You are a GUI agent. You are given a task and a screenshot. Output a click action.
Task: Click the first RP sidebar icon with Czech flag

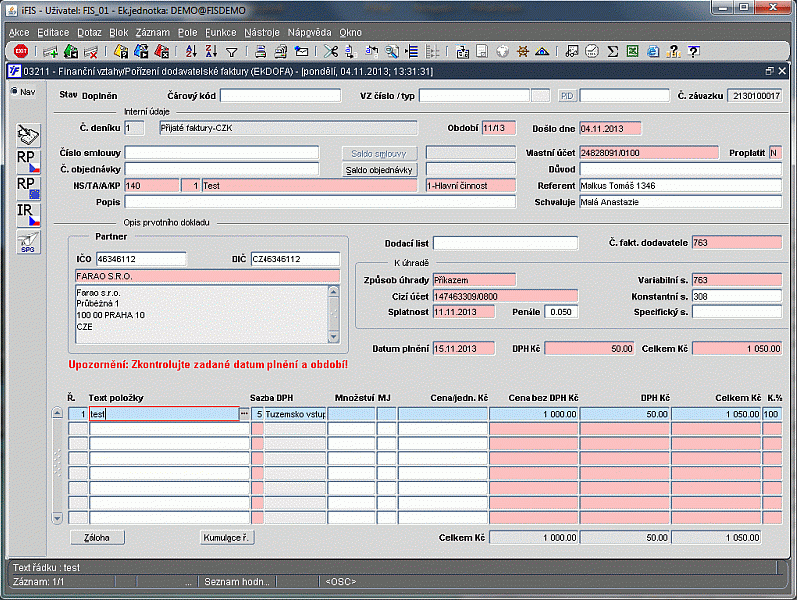(x=28, y=161)
